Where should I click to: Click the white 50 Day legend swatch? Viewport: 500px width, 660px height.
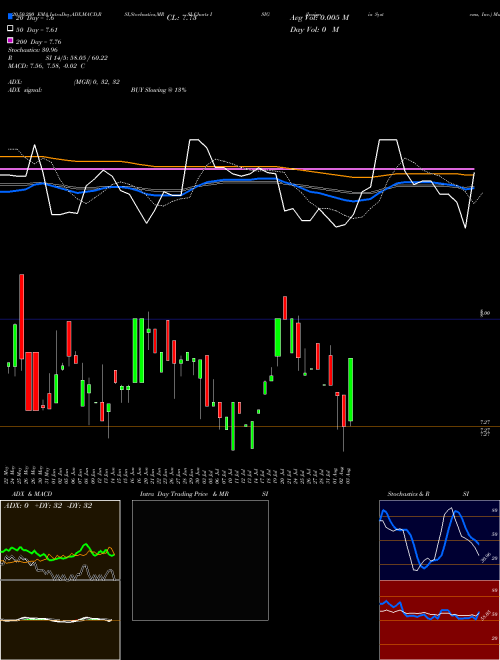[x=10, y=29]
